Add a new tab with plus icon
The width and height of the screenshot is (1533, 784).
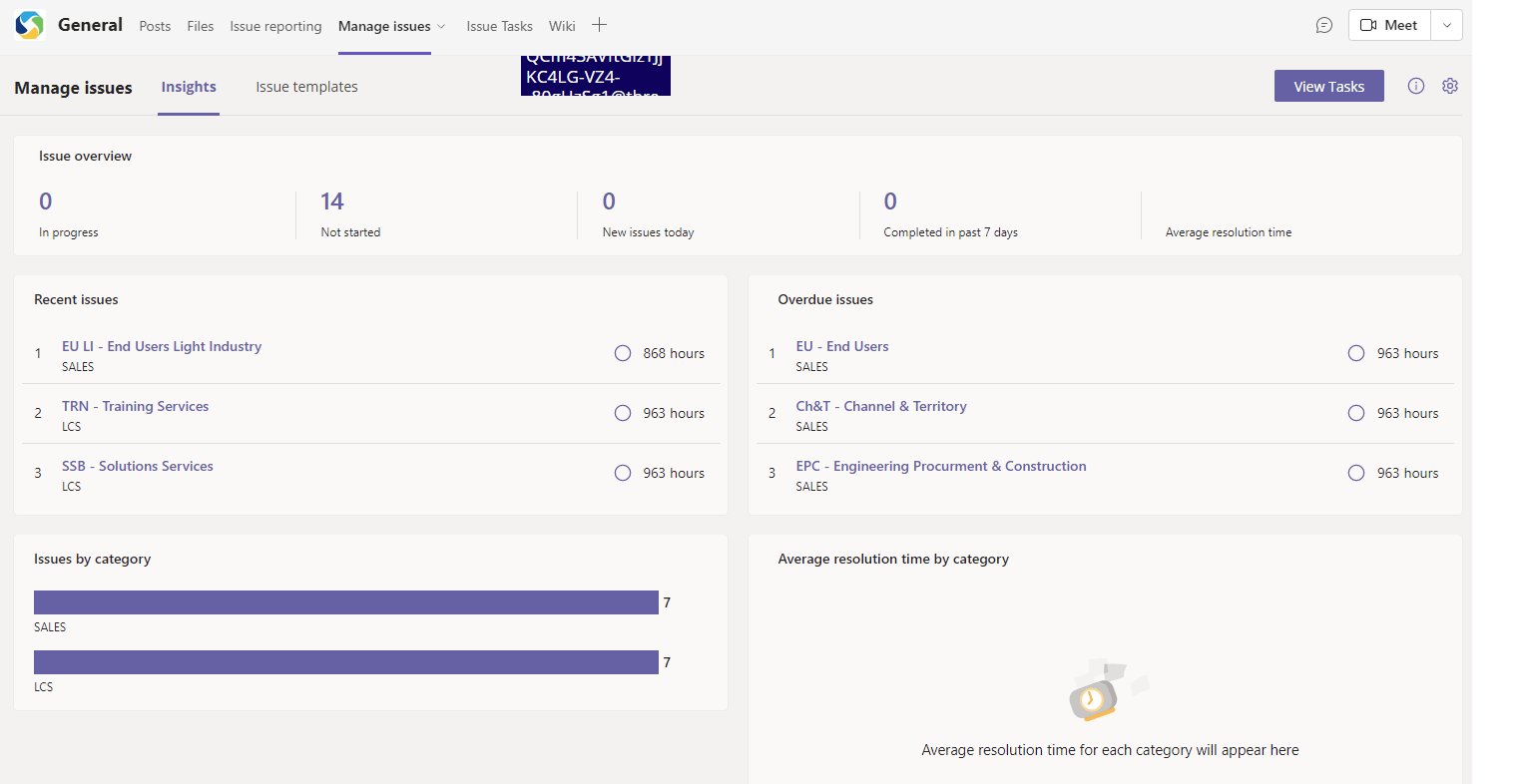(599, 25)
